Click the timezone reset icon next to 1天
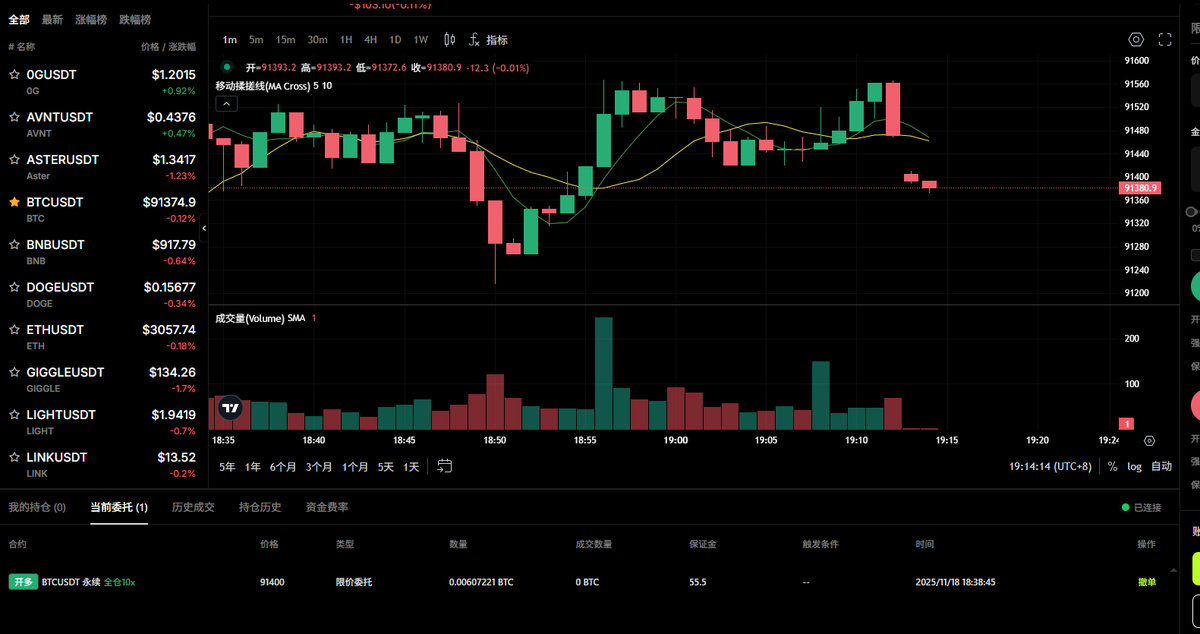 pyautogui.click(x=443, y=466)
